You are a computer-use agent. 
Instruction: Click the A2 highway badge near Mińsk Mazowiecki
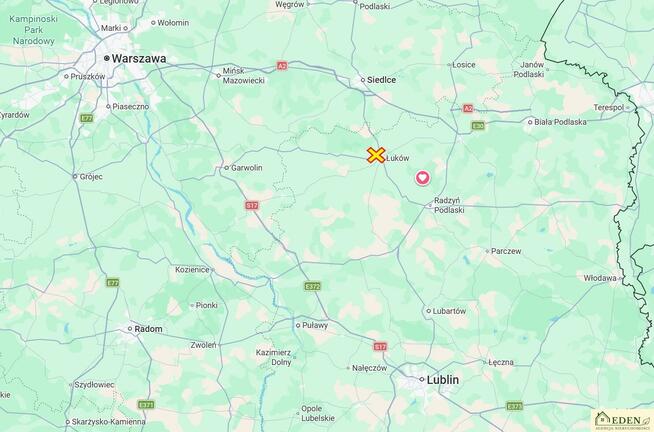(282, 66)
